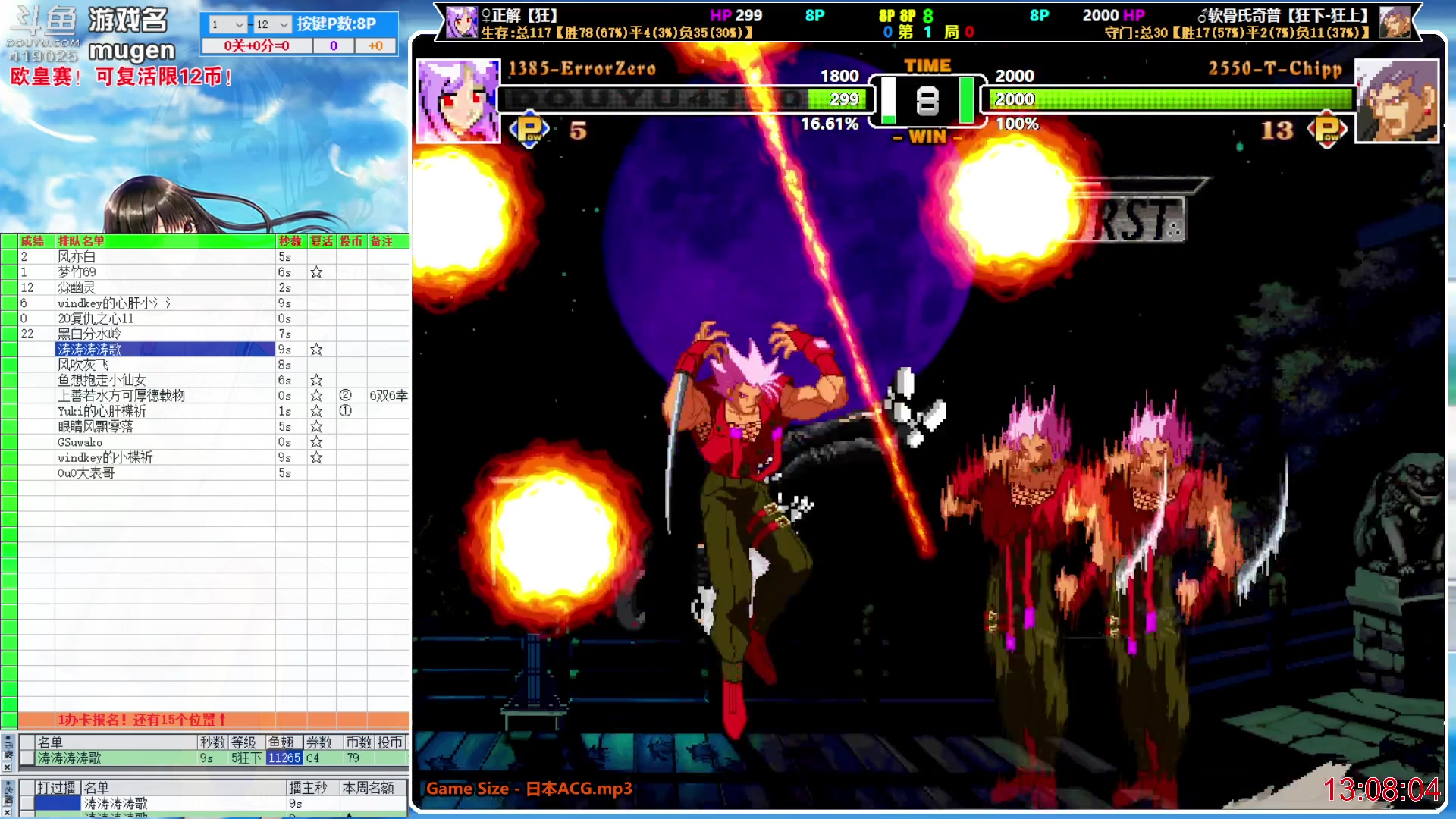Select the GSuwako name cell
Viewport: 1456px width, 819px height.
click(165, 442)
